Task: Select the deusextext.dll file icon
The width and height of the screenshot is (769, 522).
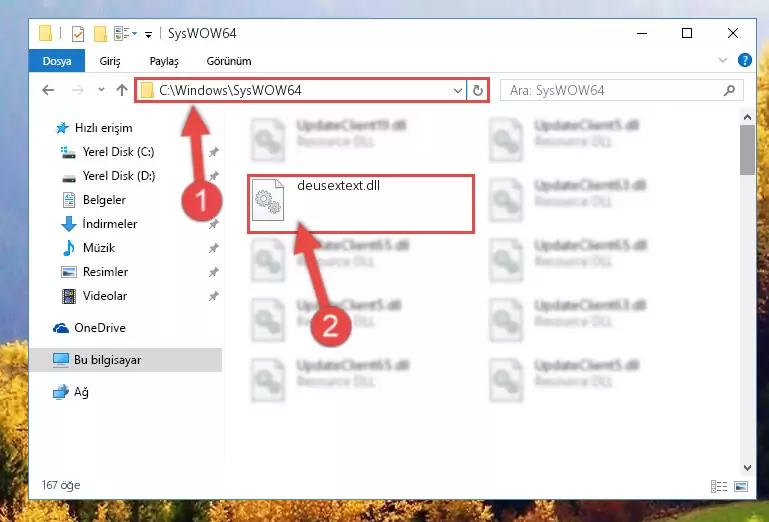Action: pyautogui.click(x=268, y=200)
